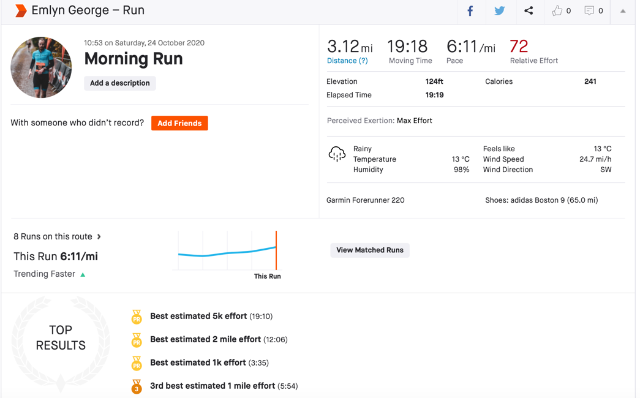
Task: Click Wind Speed 24.7 mi/h value
Action: click(x=595, y=159)
